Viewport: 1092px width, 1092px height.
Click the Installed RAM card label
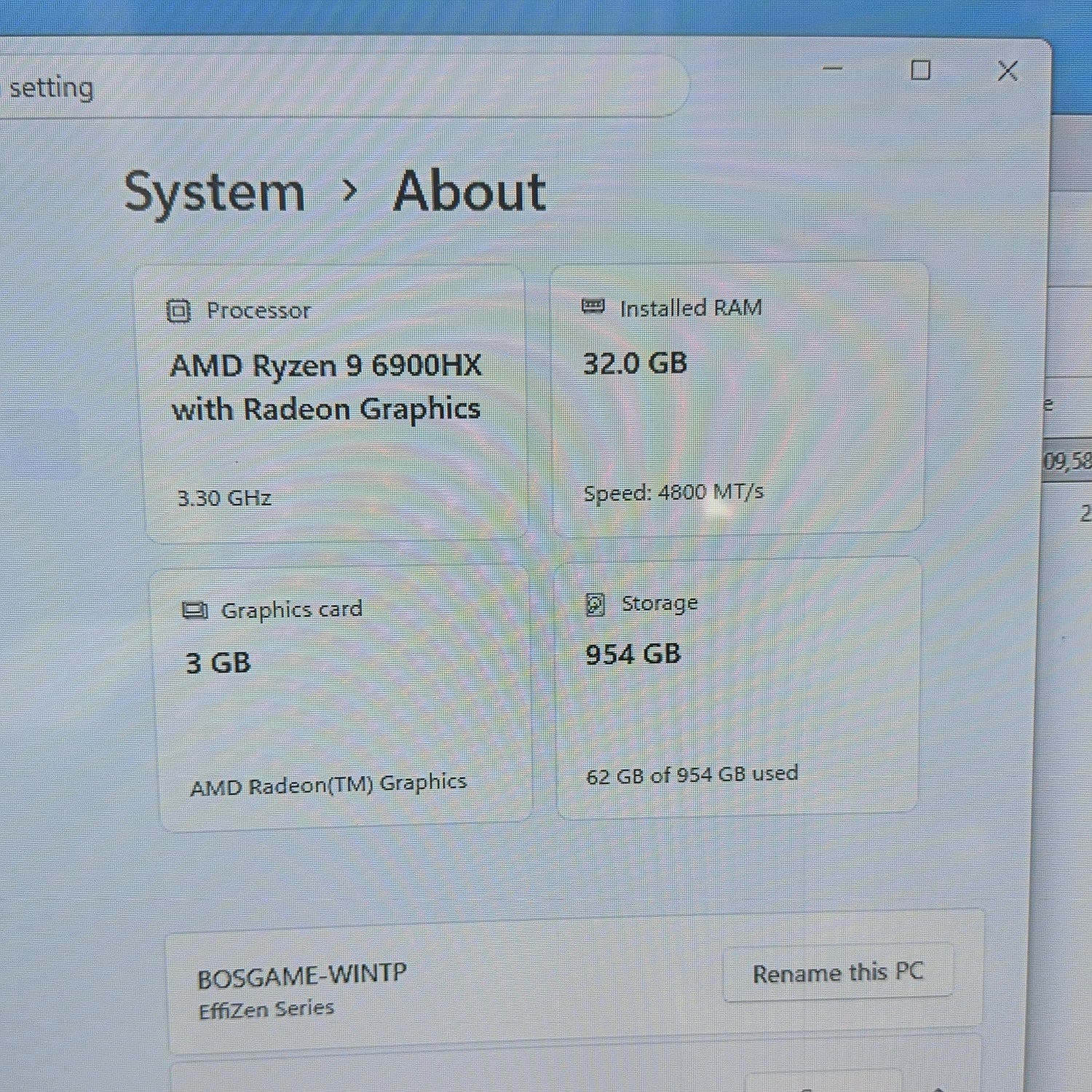[691, 308]
